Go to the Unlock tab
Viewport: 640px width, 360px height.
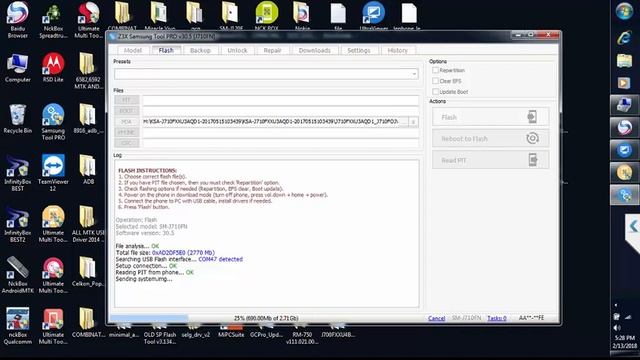237,50
